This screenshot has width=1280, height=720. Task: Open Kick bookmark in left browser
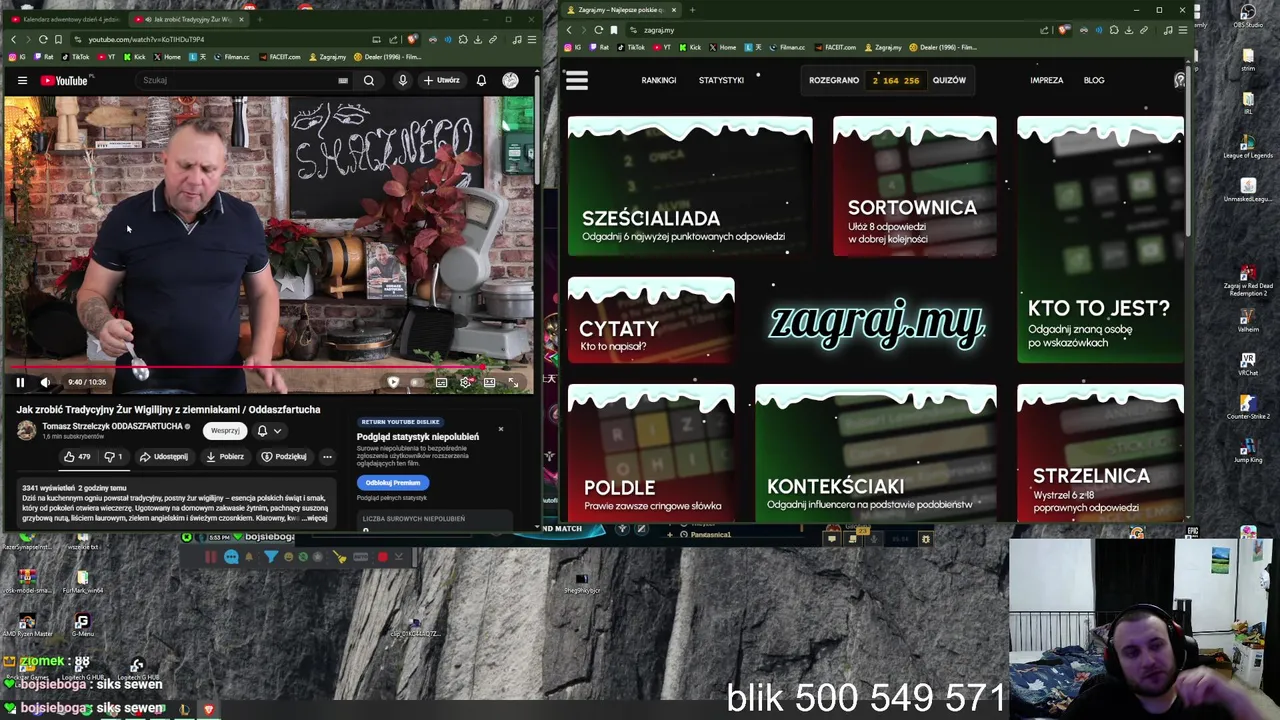[x=135, y=57]
